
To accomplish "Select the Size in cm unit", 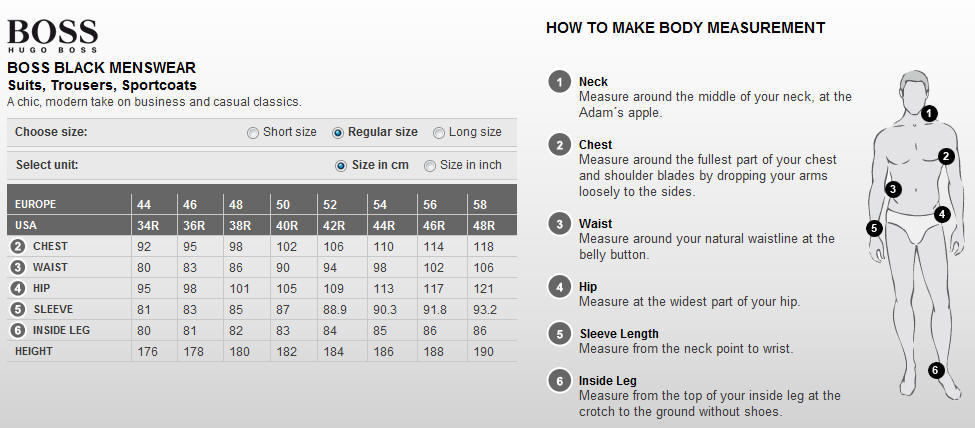I will tap(341, 166).
